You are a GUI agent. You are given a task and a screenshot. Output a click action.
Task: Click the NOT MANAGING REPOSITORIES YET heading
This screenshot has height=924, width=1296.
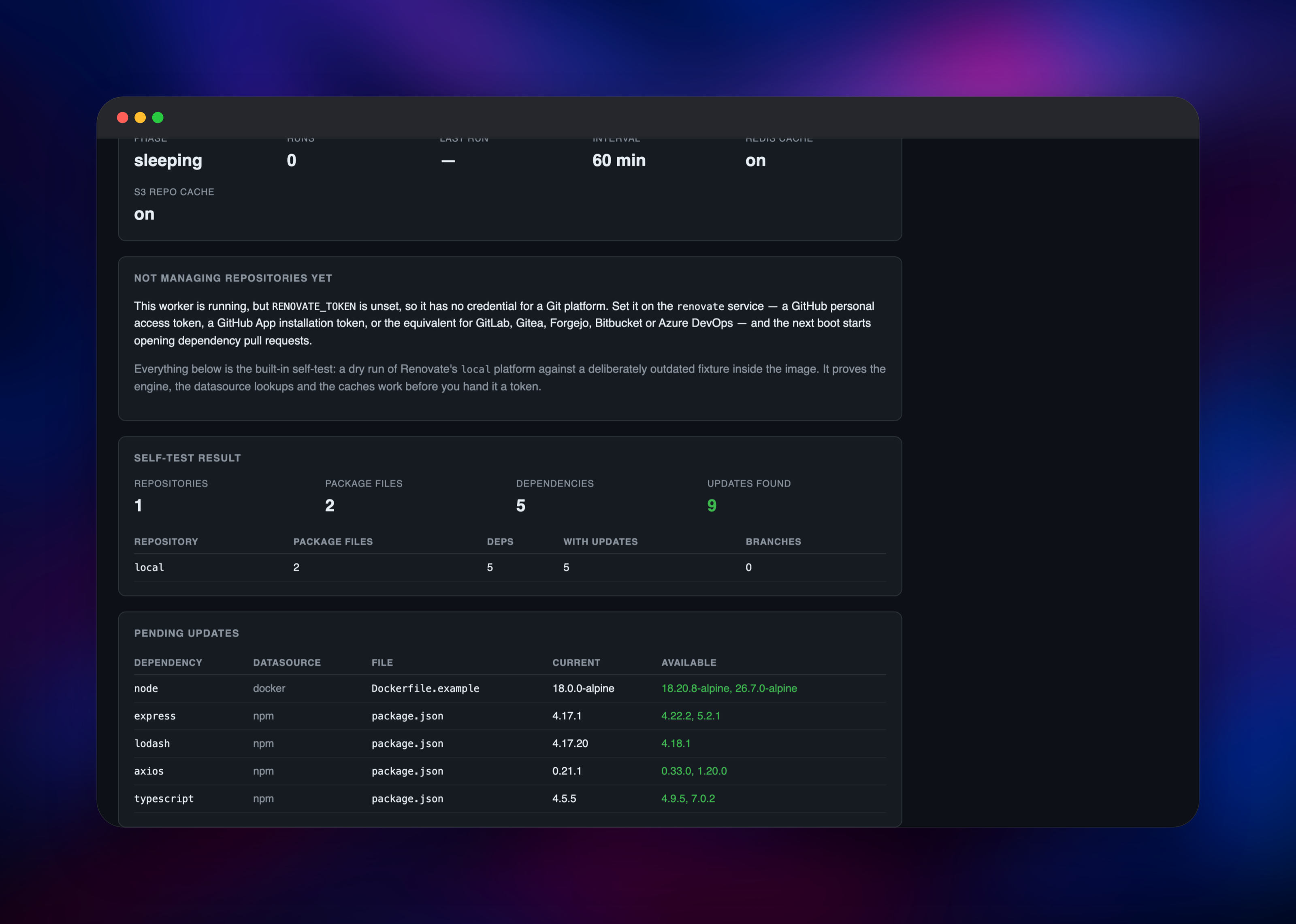coord(233,278)
